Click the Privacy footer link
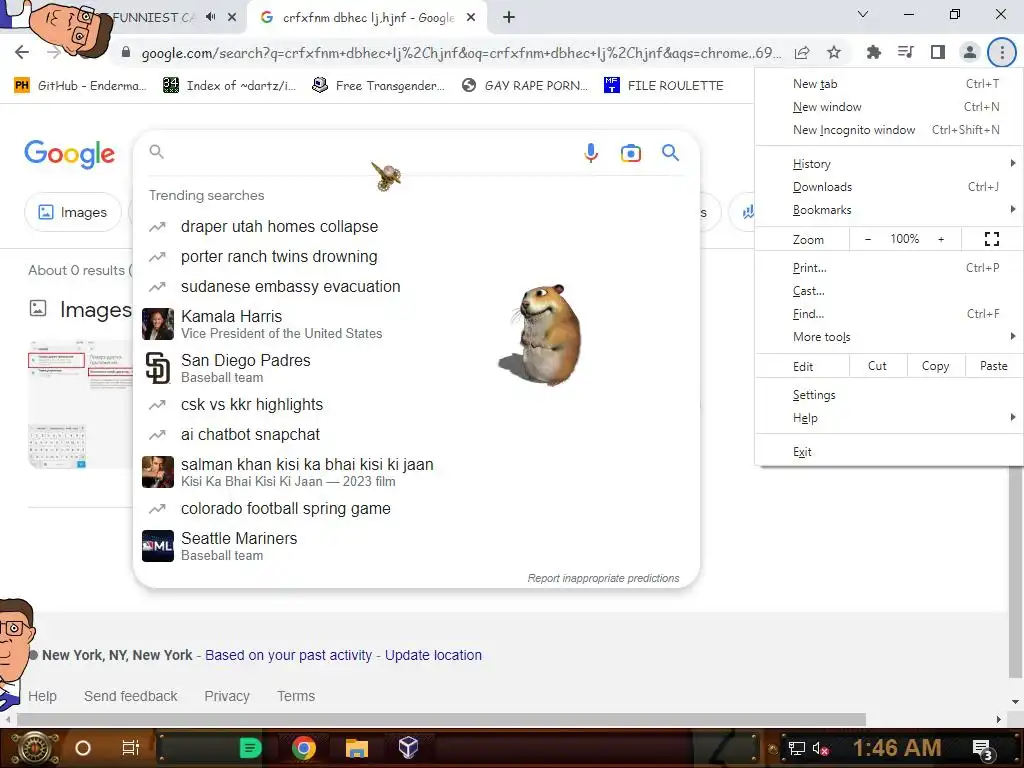The width and height of the screenshot is (1024, 768). tap(227, 696)
